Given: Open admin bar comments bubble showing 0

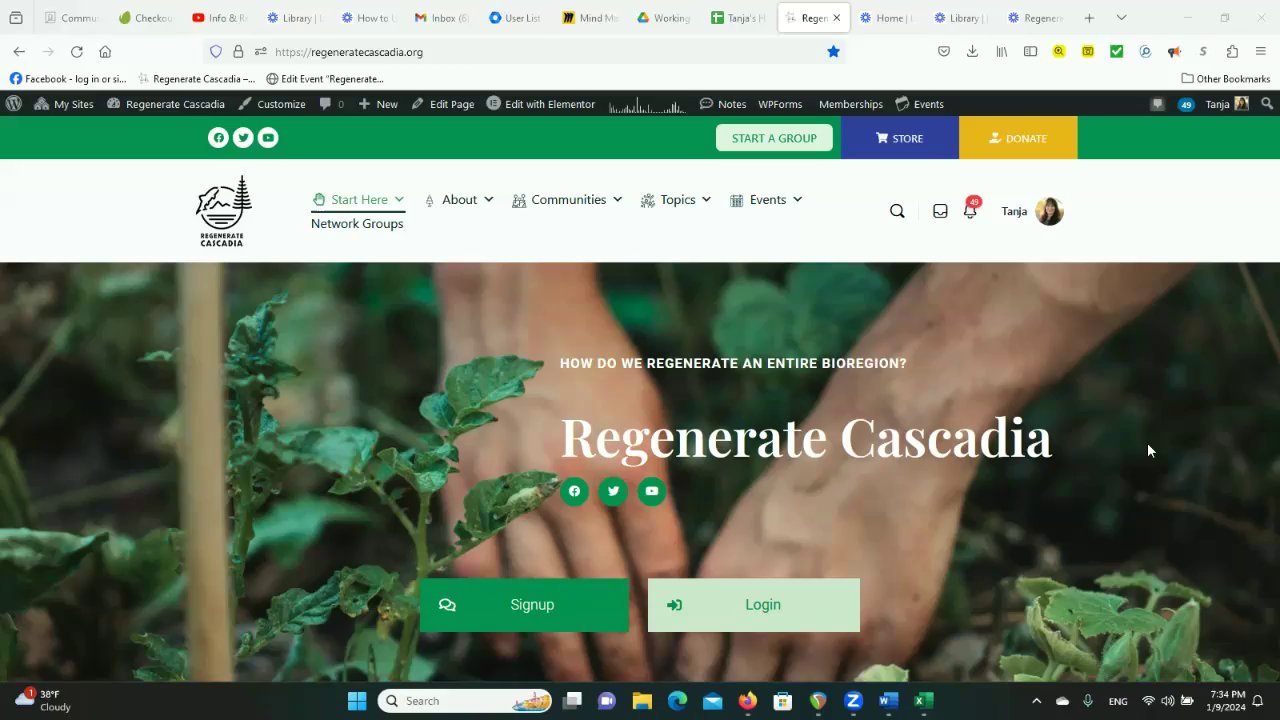Looking at the screenshot, I should coord(331,104).
